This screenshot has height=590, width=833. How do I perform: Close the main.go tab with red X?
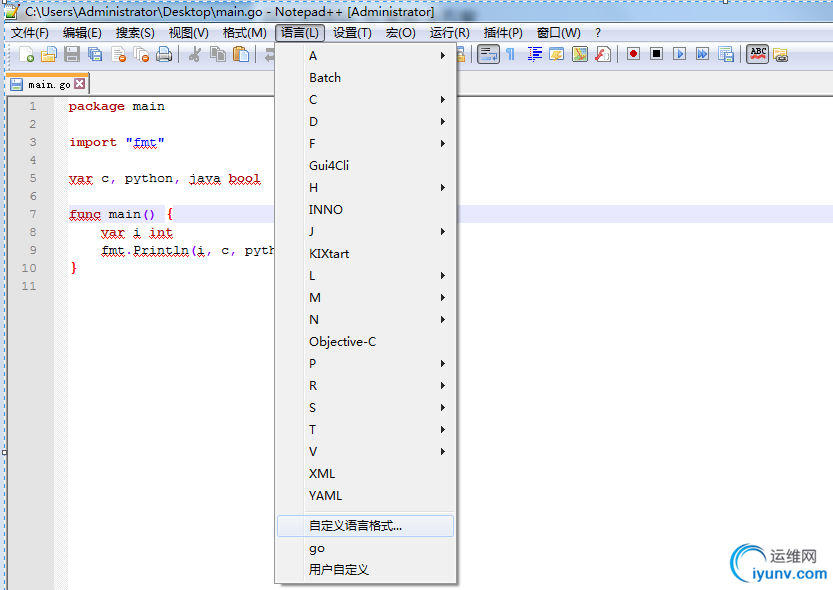[80, 84]
